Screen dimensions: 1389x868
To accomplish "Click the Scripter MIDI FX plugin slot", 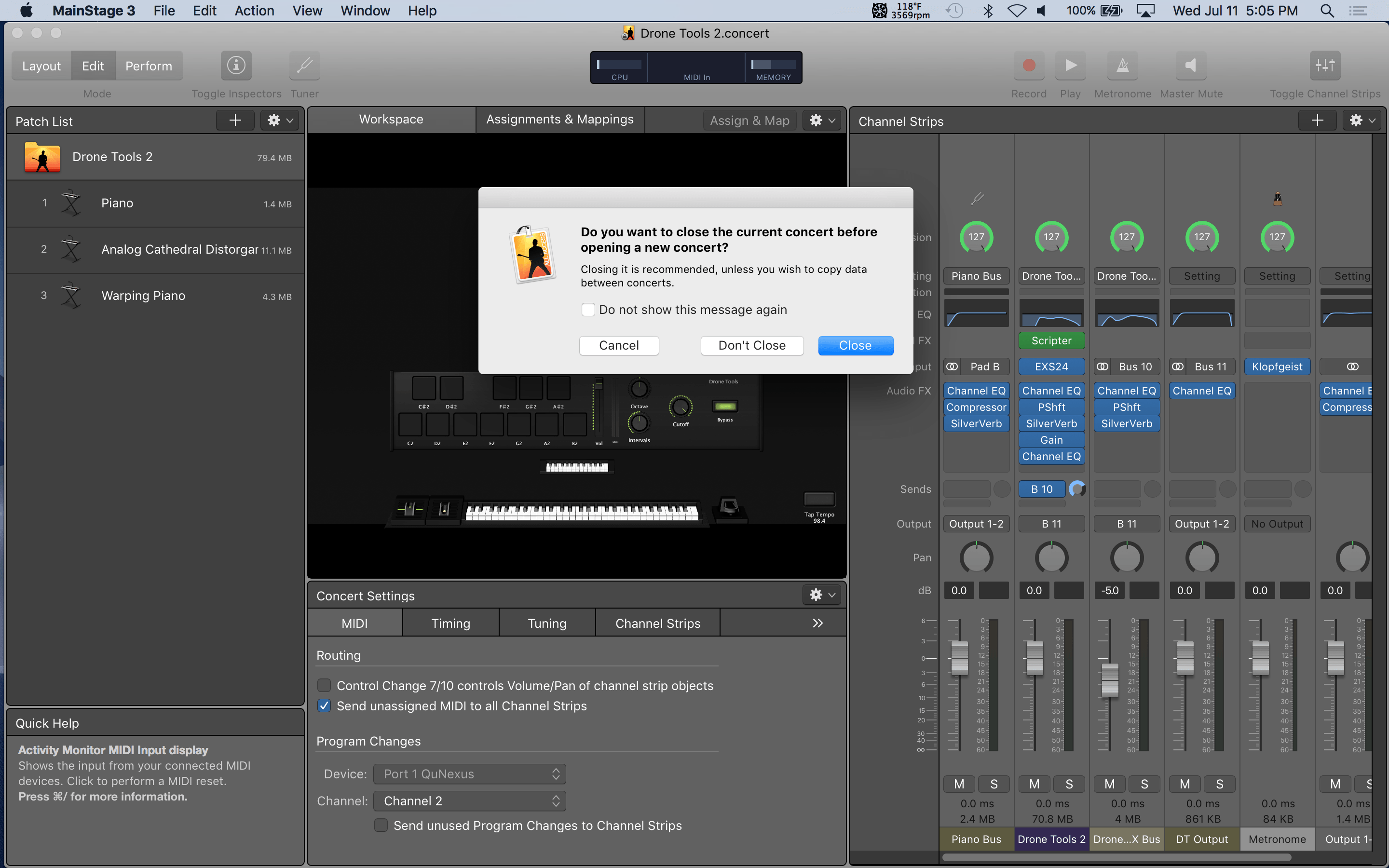I will click(x=1051, y=340).
